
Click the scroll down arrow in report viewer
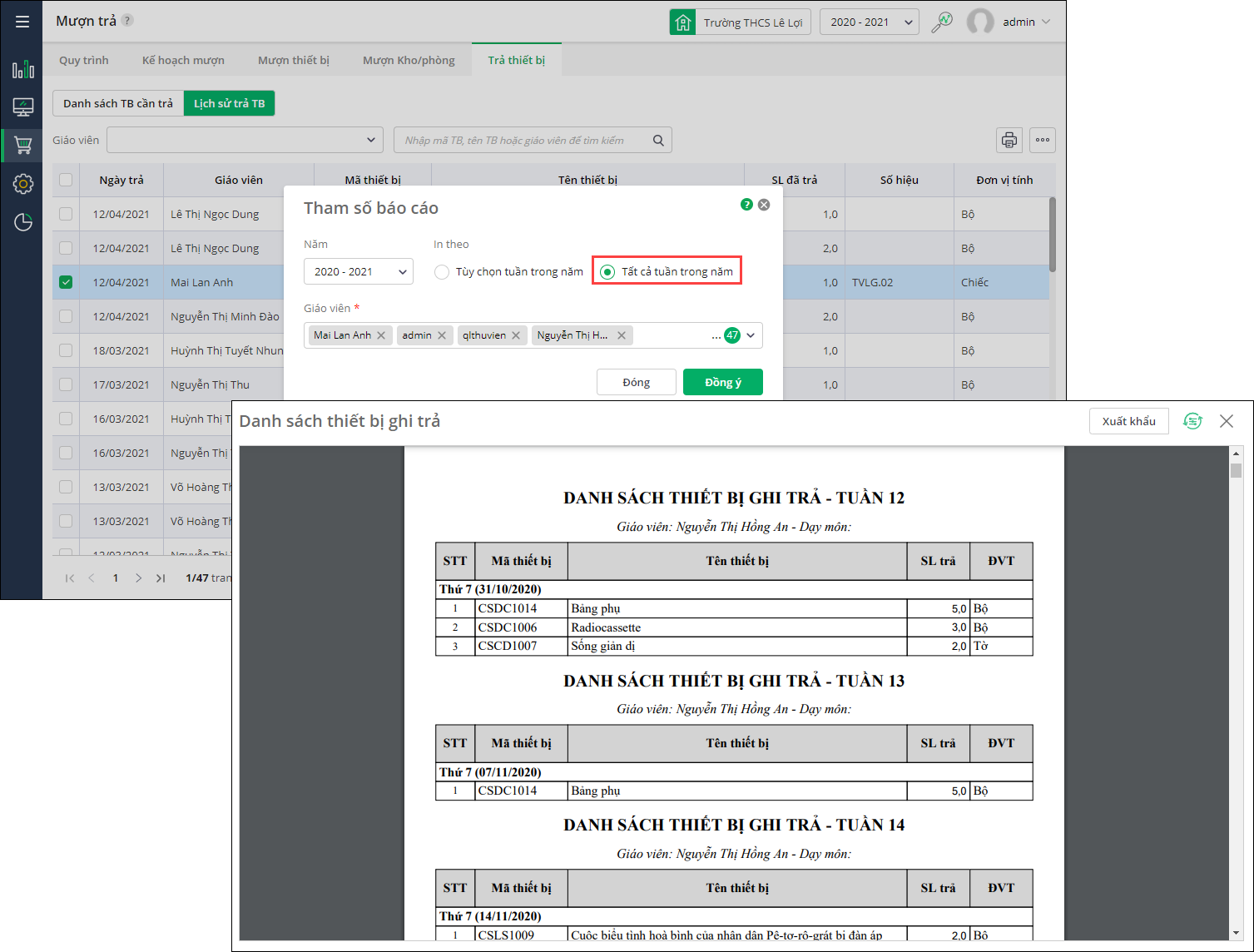click(1237, 933)
